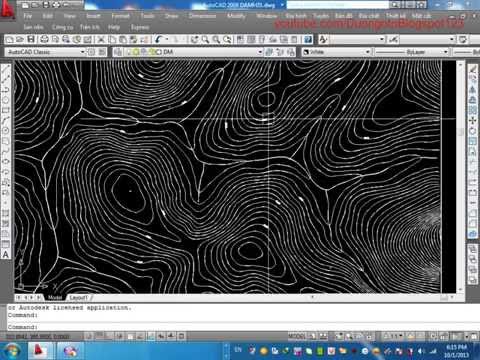
Task: Open the Windows Start button
Action: click(x=11, y=351)
